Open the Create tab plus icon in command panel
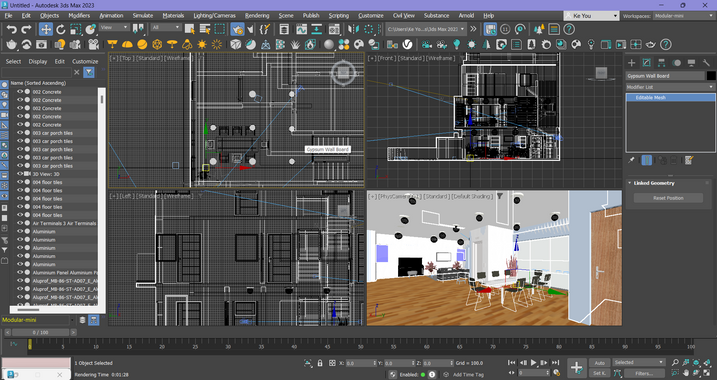 tap(631, 63)
